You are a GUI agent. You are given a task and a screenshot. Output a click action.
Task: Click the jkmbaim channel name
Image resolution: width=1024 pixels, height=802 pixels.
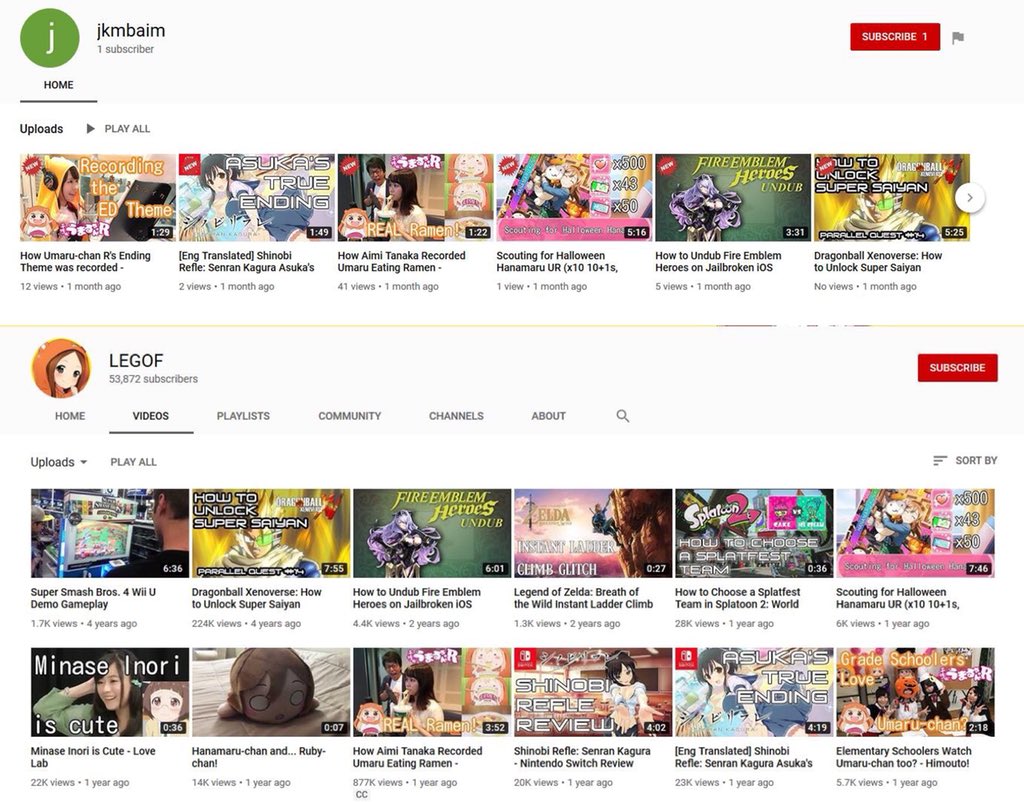click(x=131, y=30)
